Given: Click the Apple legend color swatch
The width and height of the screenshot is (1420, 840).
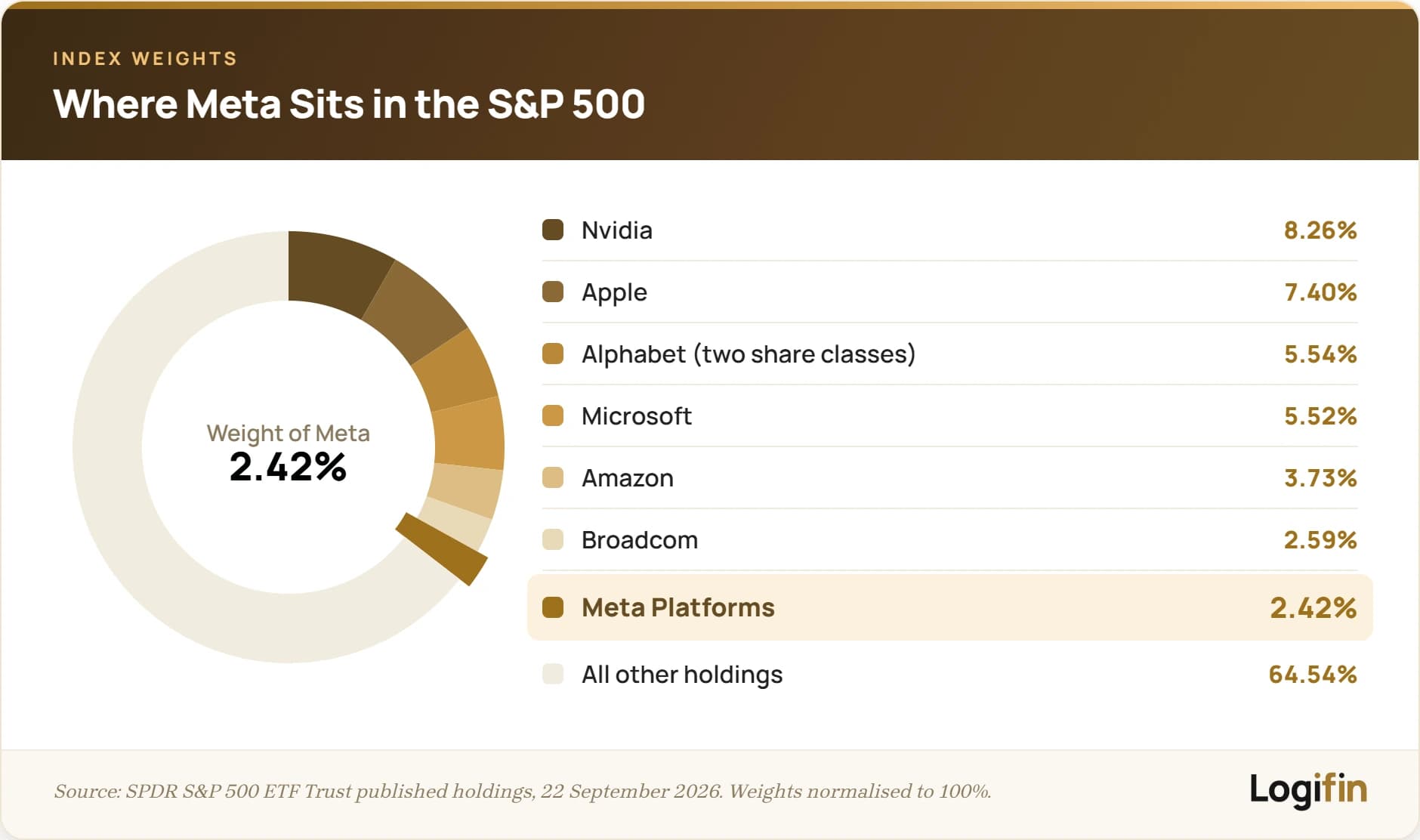Looking at the screenshot, I should [x=553, y=292].
